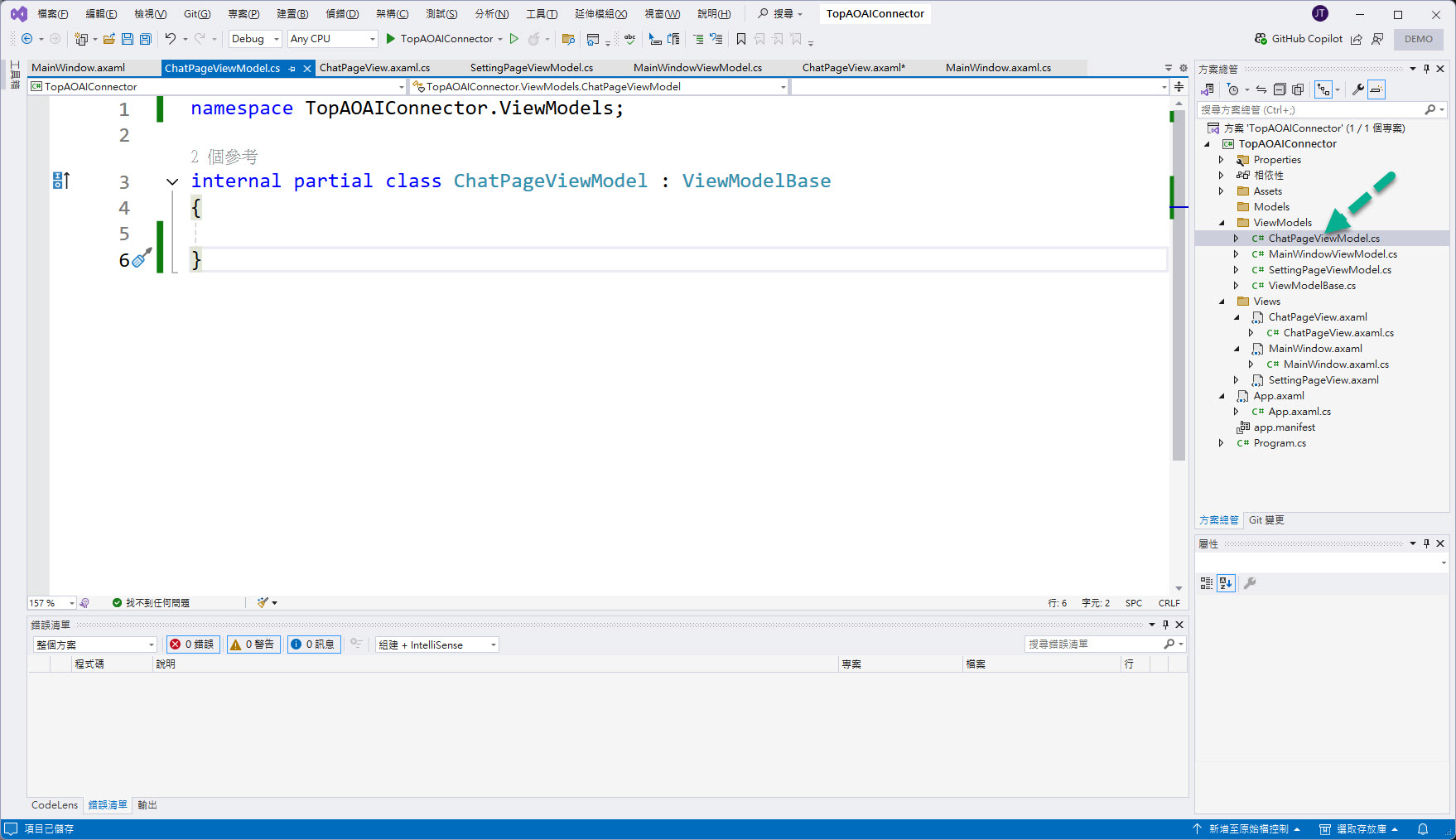Toggle the 0 錯誤 errors filter
Image resolution: width=1456 pixels, height=840 pixels.
[193, 644]
